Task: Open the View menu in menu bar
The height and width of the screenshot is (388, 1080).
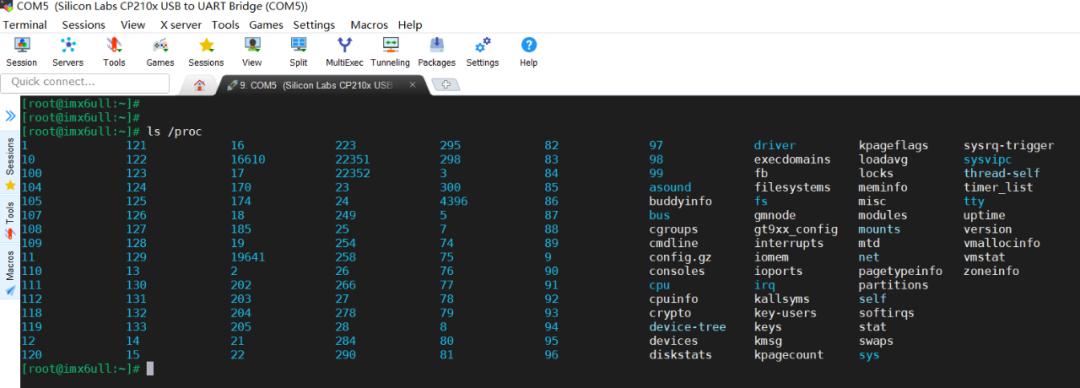Action: click(x=133, y=25)
